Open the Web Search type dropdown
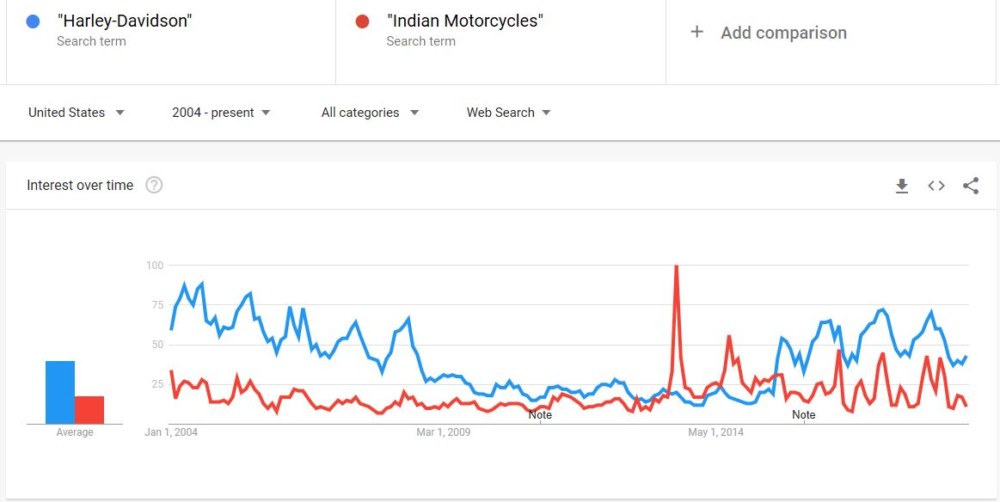The height and width of the screenshot is (502, 1000). point(508,113)
